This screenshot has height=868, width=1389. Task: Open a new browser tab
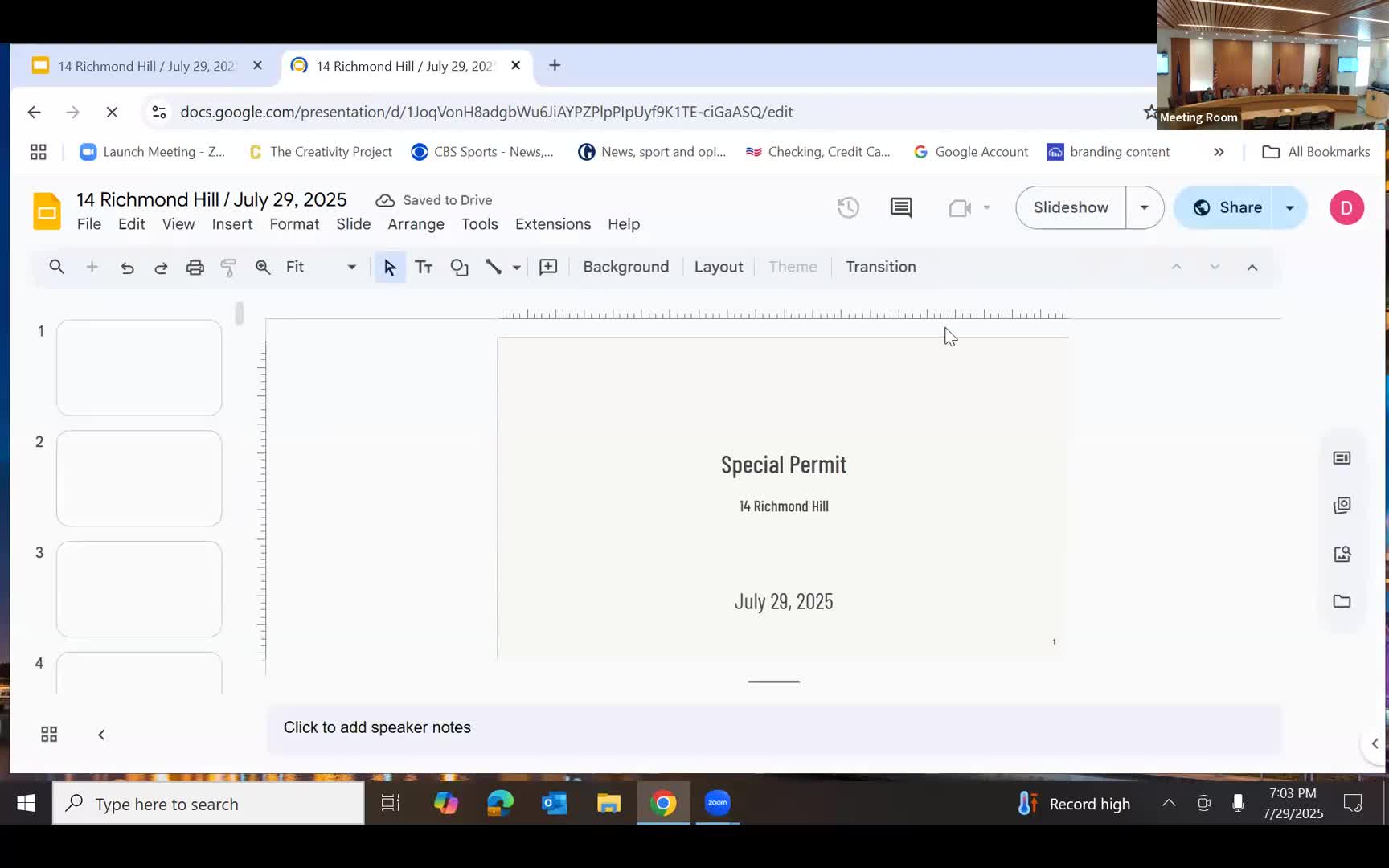point(555,66)
